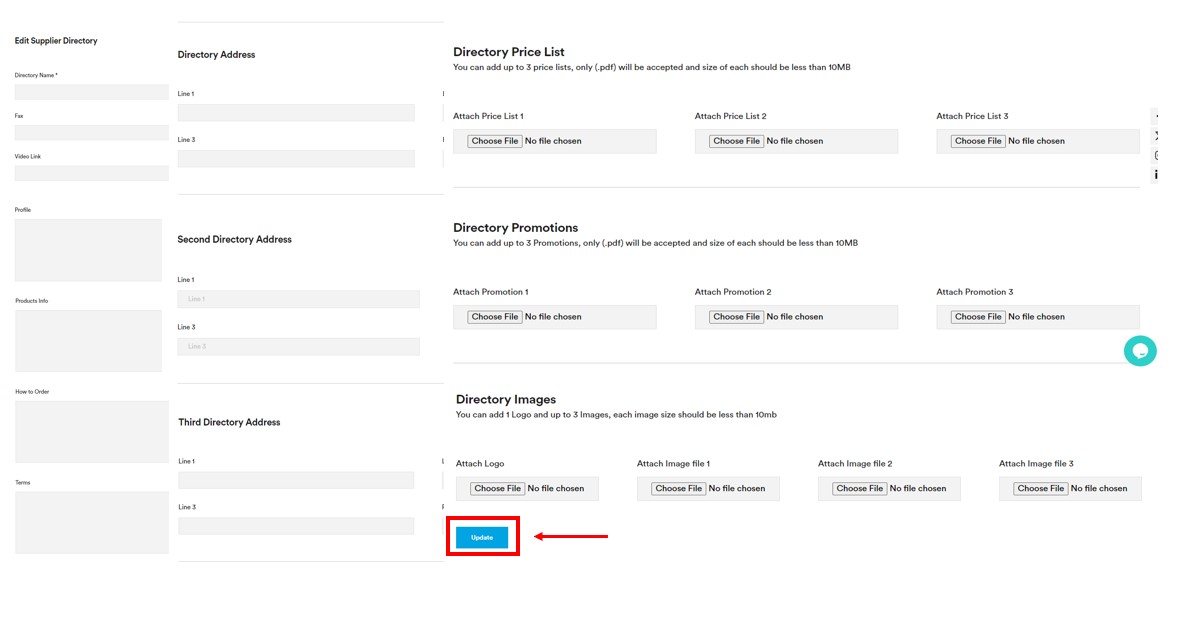Focus the Video Link text field

tap(91, 173)
